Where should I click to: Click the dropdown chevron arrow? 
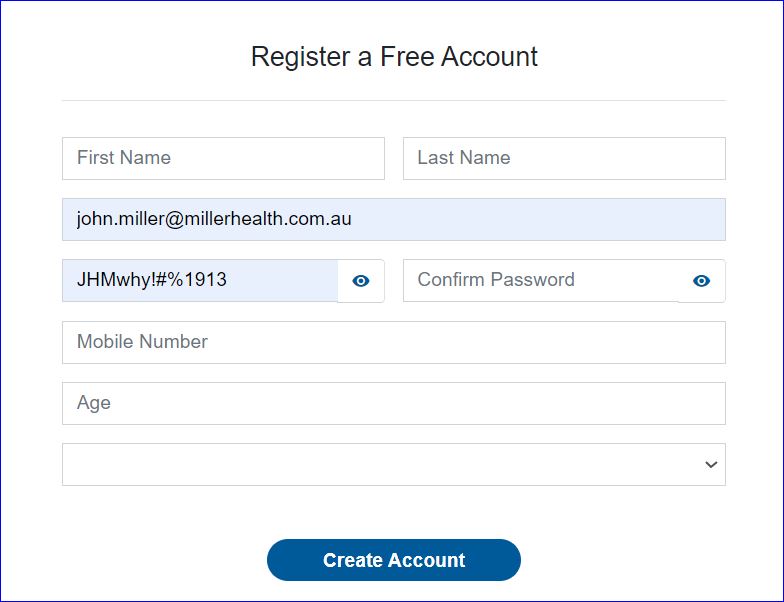click(711, 465)
